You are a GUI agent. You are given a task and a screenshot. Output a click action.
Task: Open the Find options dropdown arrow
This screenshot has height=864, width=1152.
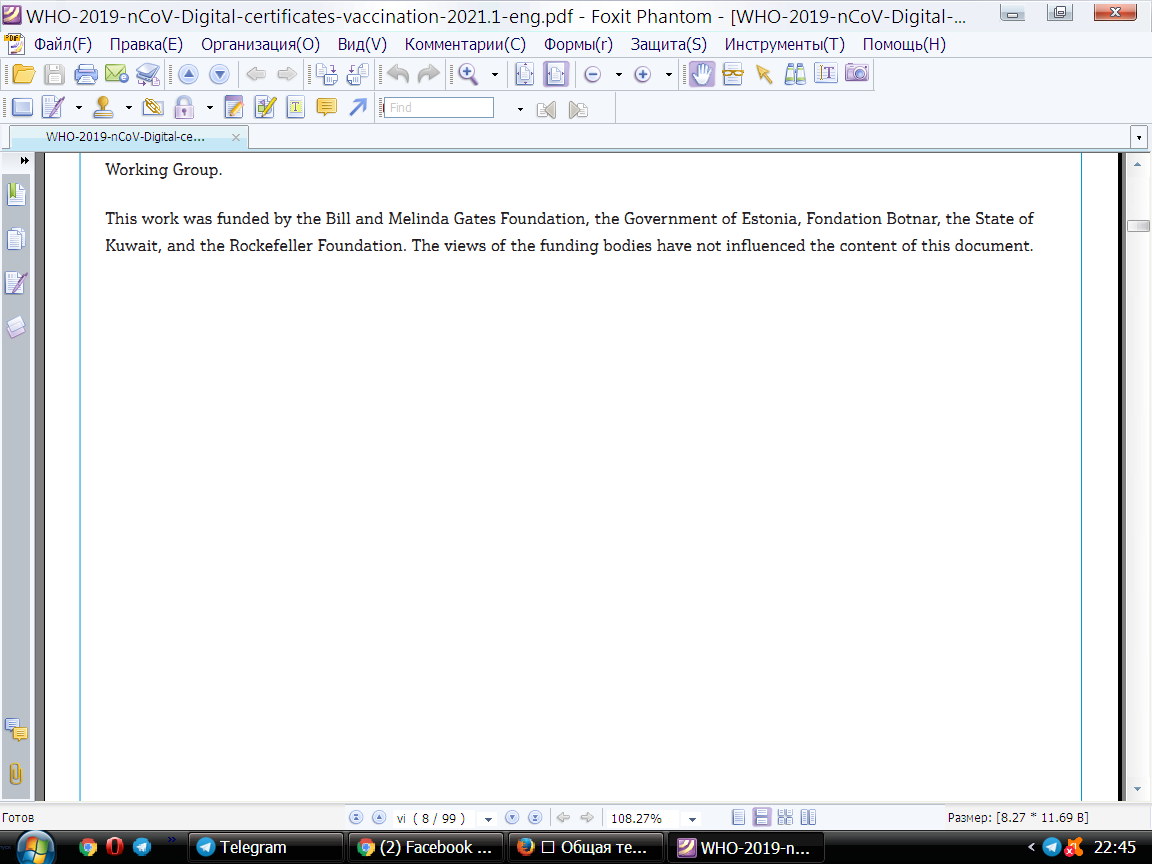pyautogui.click(x=520, y=109)
